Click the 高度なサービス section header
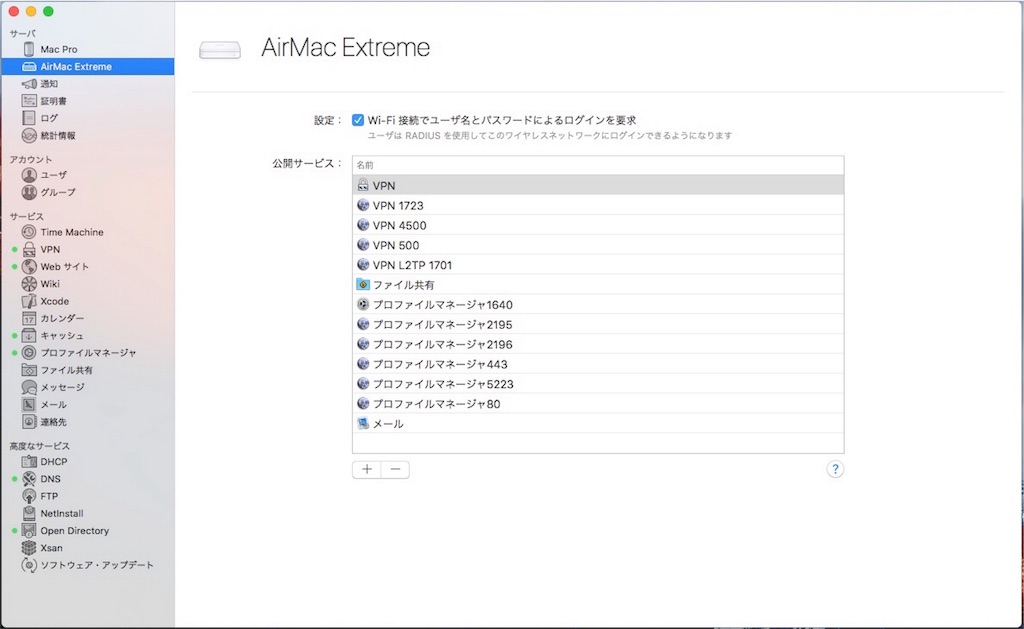 click(39, 446)
